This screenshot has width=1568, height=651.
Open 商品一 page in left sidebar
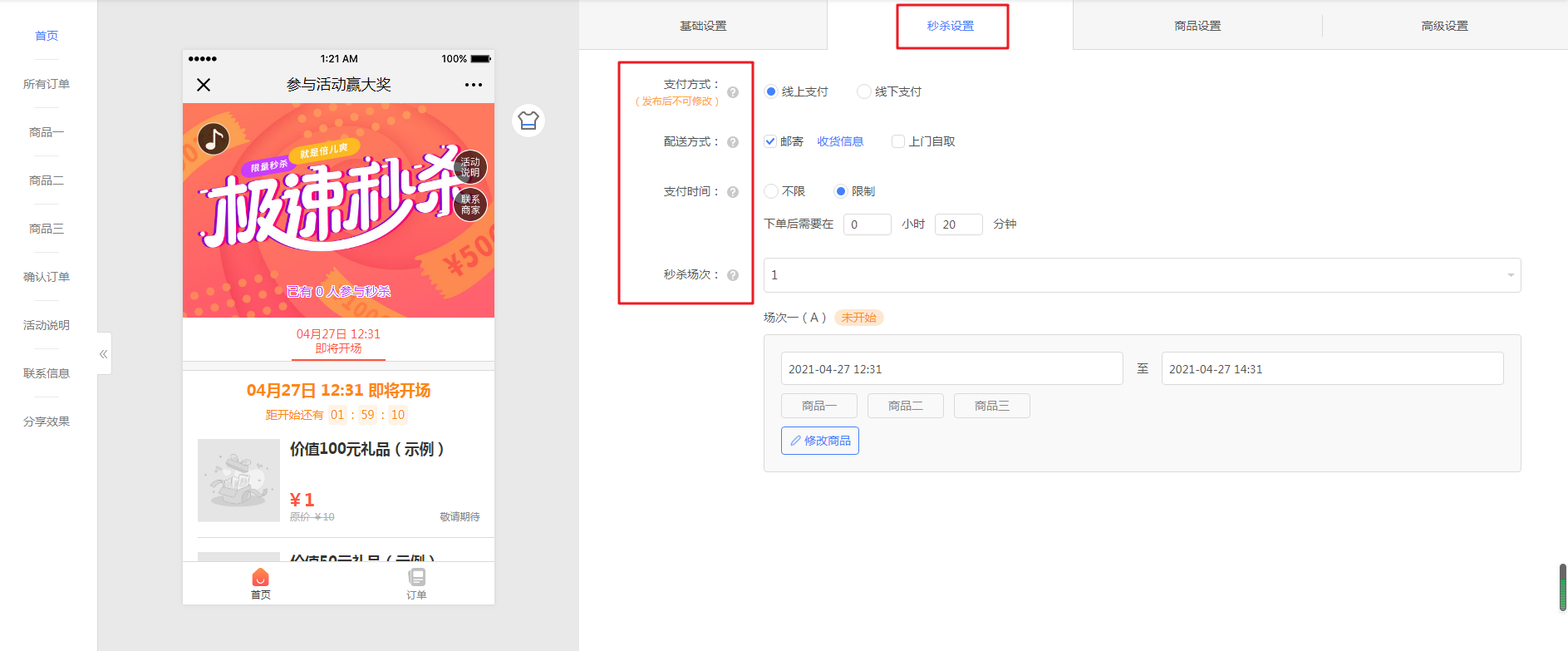(x=47, y=132)
